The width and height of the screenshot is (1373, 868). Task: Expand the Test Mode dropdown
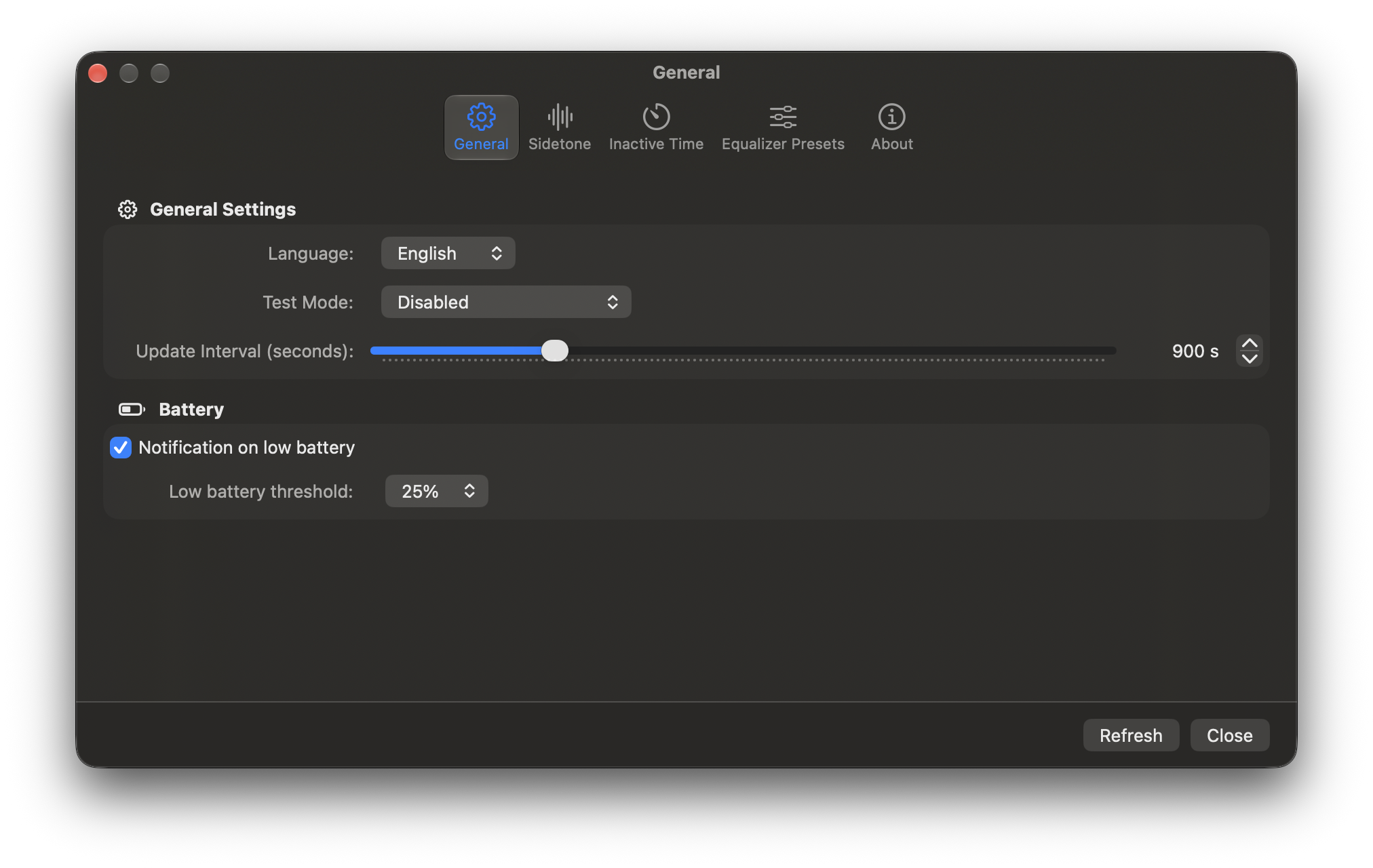point(506,302)
